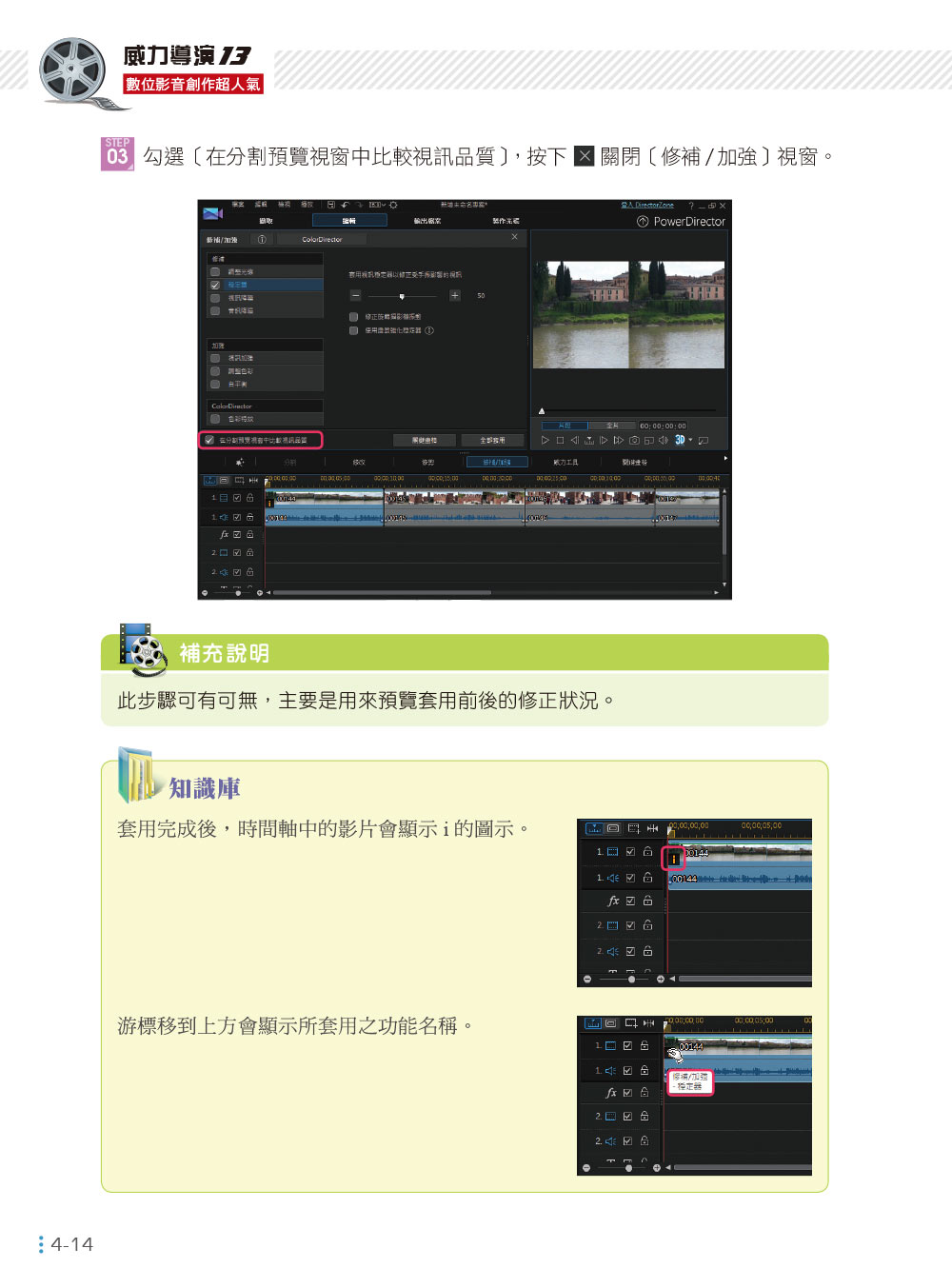Select the Fix/Enhance tab above the timeline
Viewport: 952px width, 1288px height.
496,463
